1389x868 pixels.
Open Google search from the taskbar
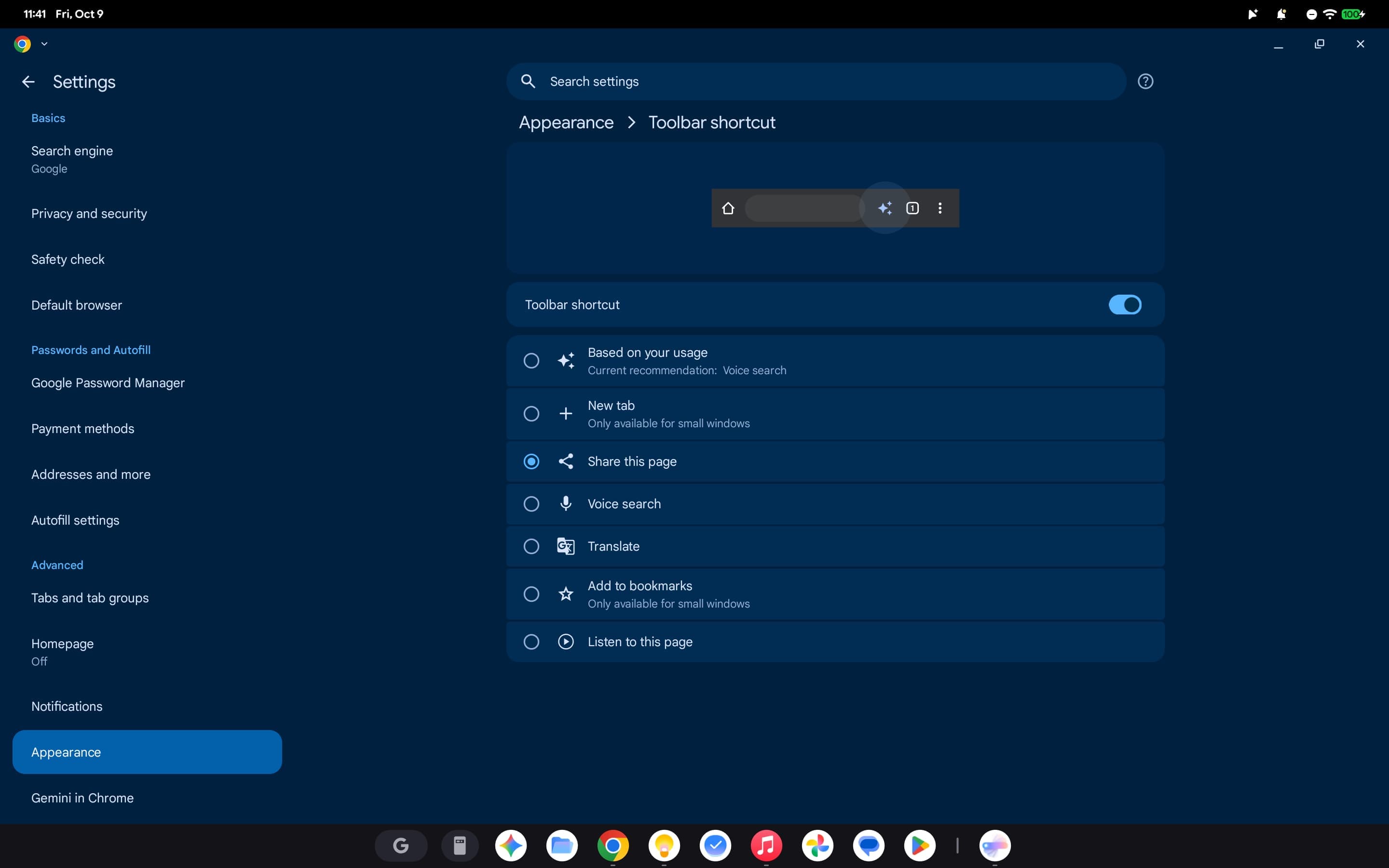pyautogui.click(x=401, y=846)
